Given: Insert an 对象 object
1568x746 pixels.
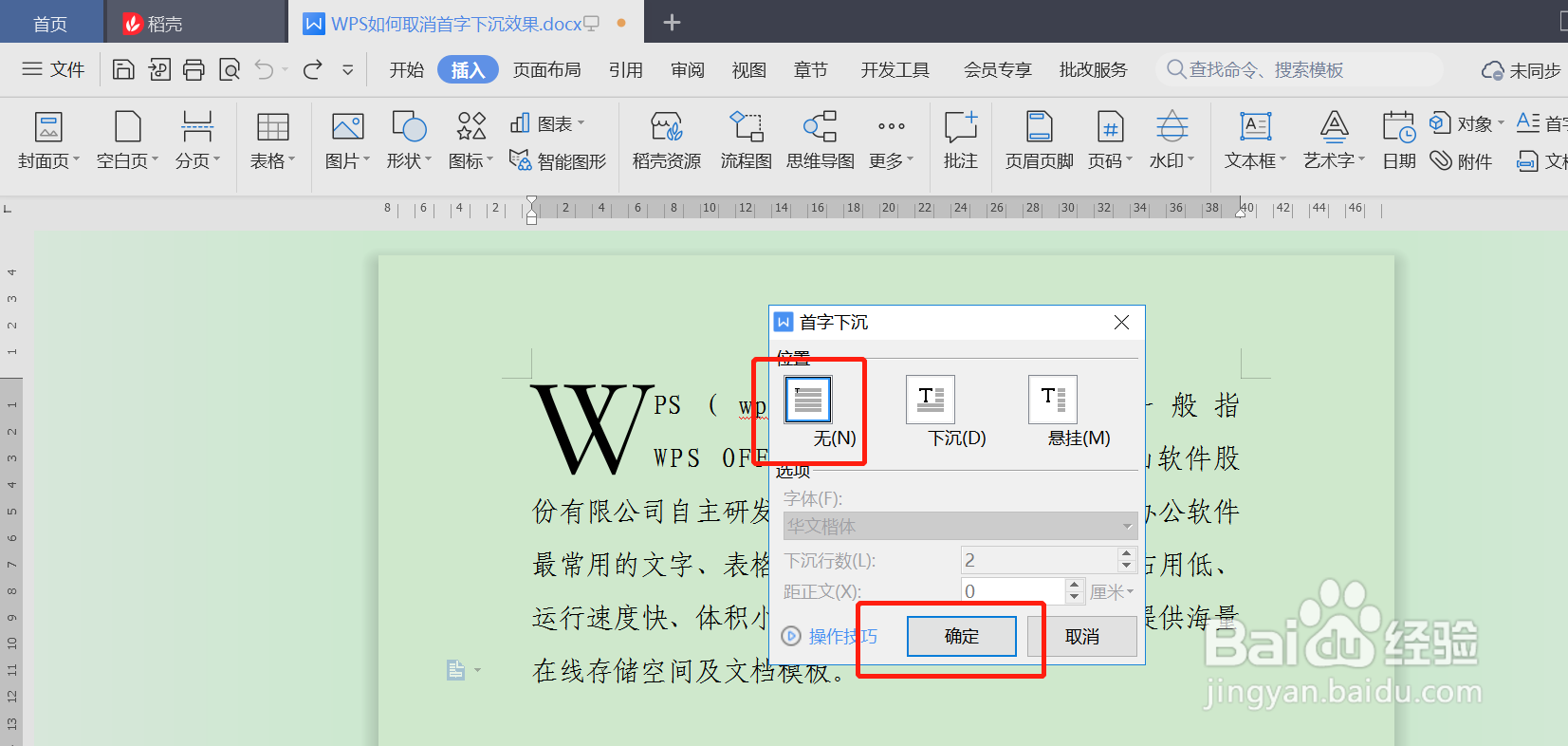Looking at the screenshot, I should pos(1467,123).
